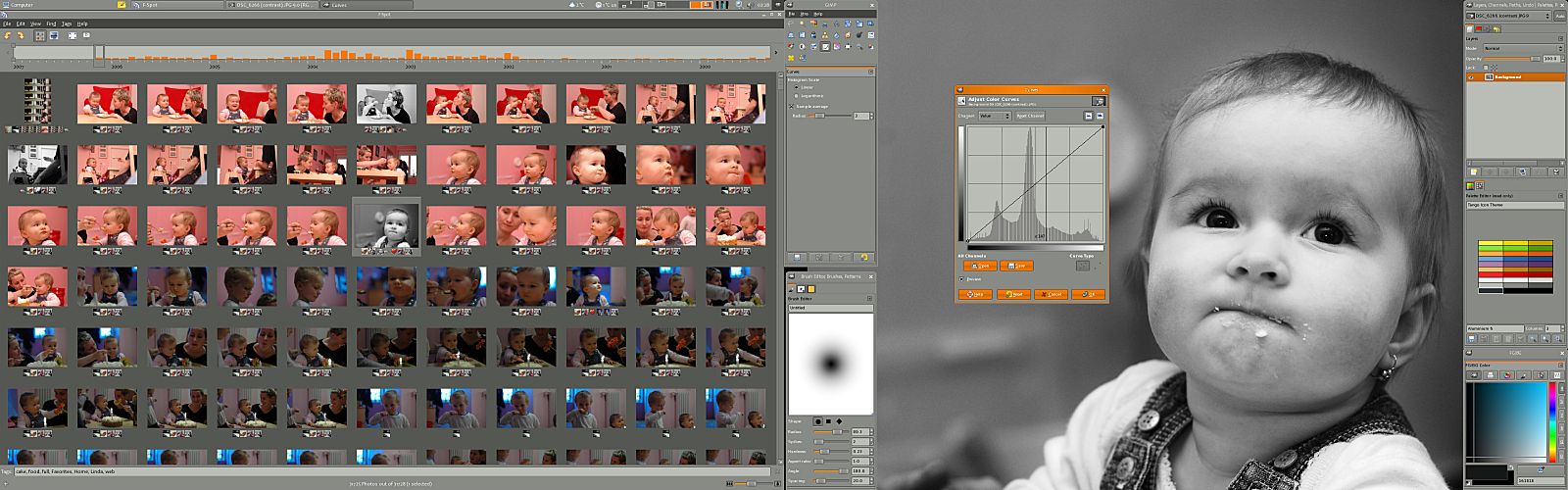
Task: Click the rotate left icon in F-Spot toolbar
Action: [8, 35]
